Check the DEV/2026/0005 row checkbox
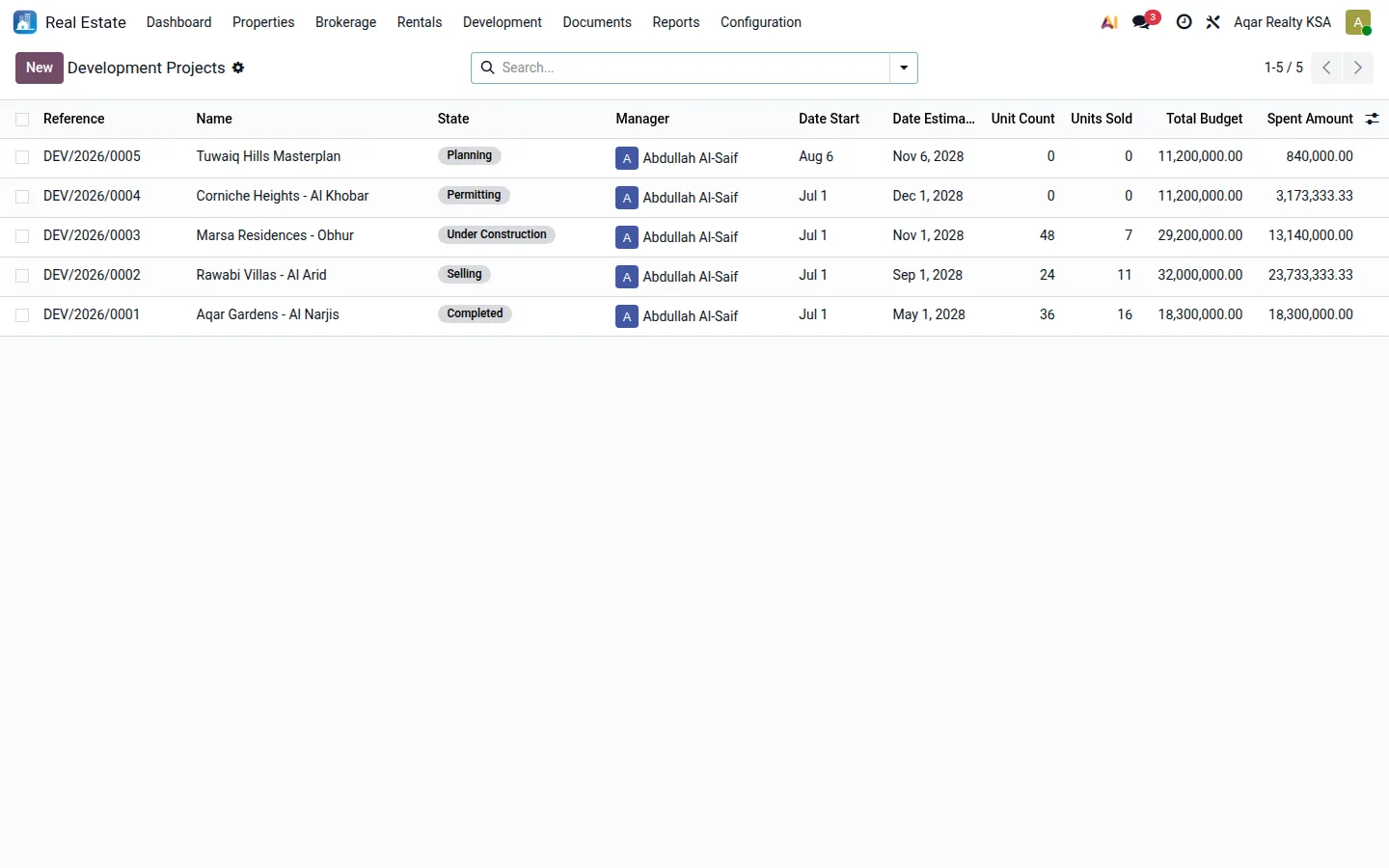The image size is (1389, 868). [22, 157]
